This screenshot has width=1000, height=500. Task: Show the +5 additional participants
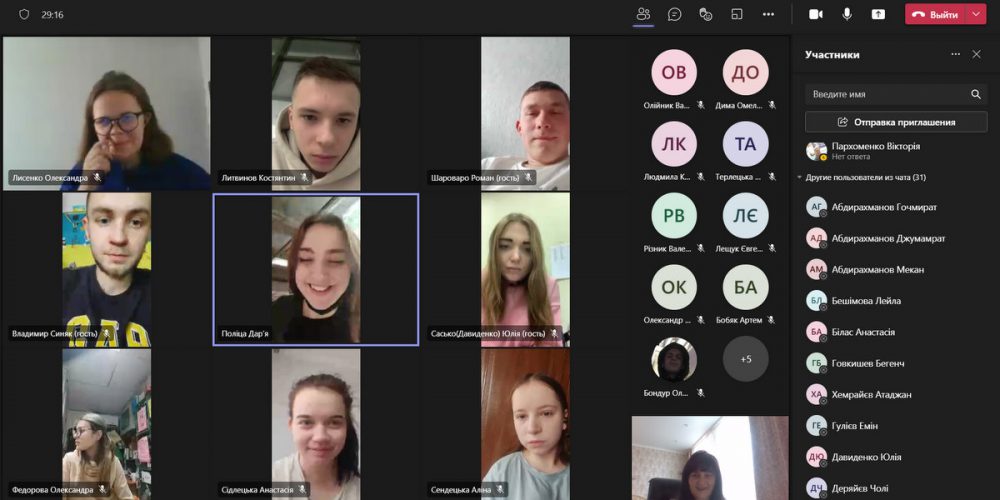(x=745, y=359)
